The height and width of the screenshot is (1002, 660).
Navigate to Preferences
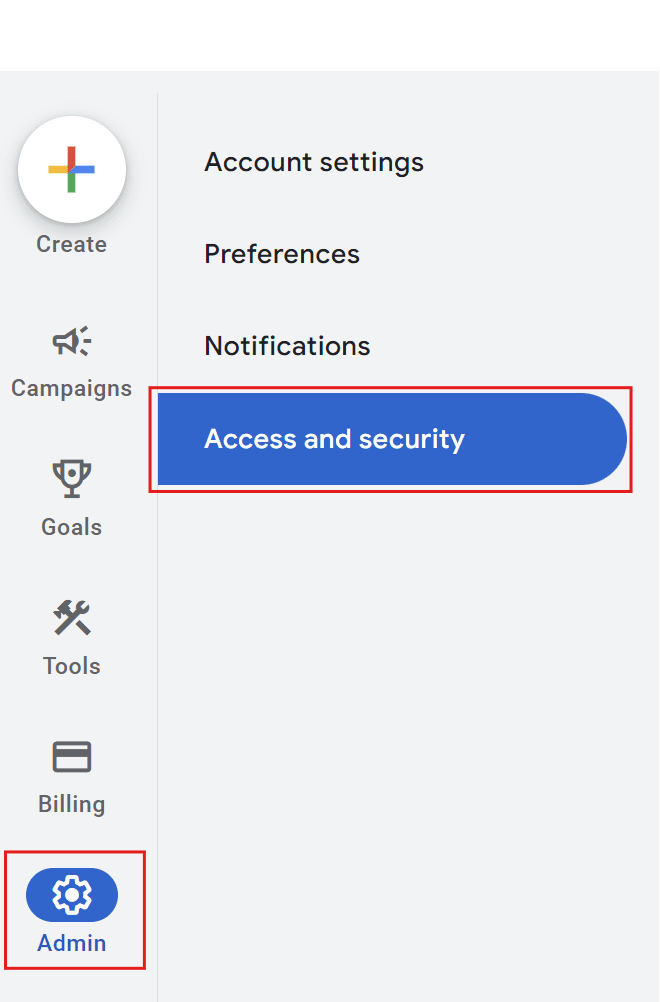(x=282, y=254)
